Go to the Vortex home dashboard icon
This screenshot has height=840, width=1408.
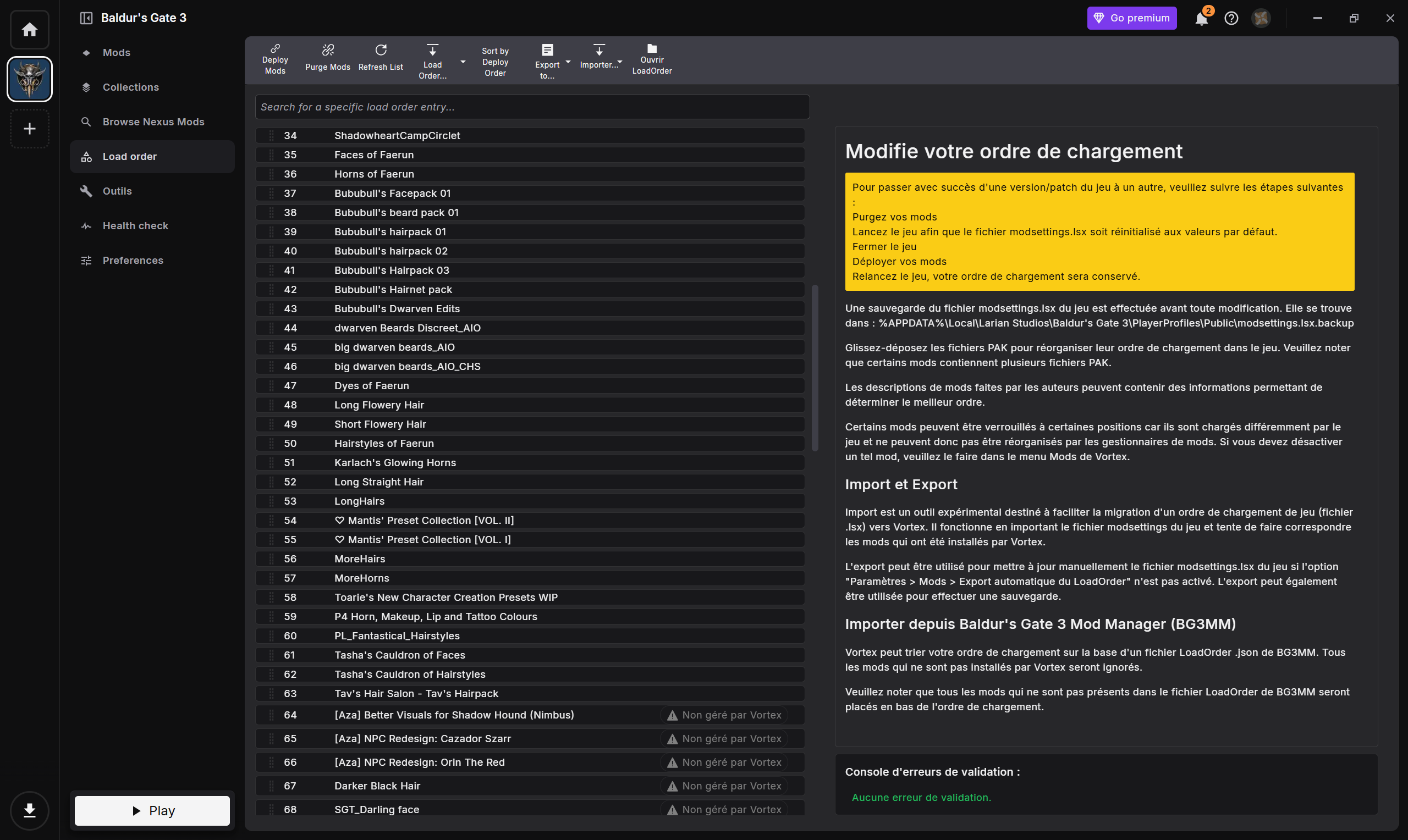pyautogui.click(x=30, y=30)
